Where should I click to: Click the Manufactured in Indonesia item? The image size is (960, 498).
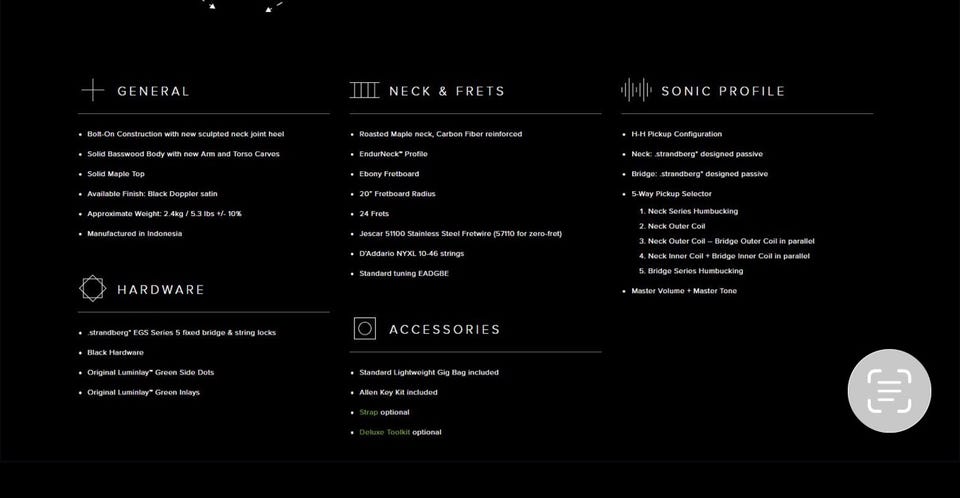pyautogui.click(x=134, y=233)
